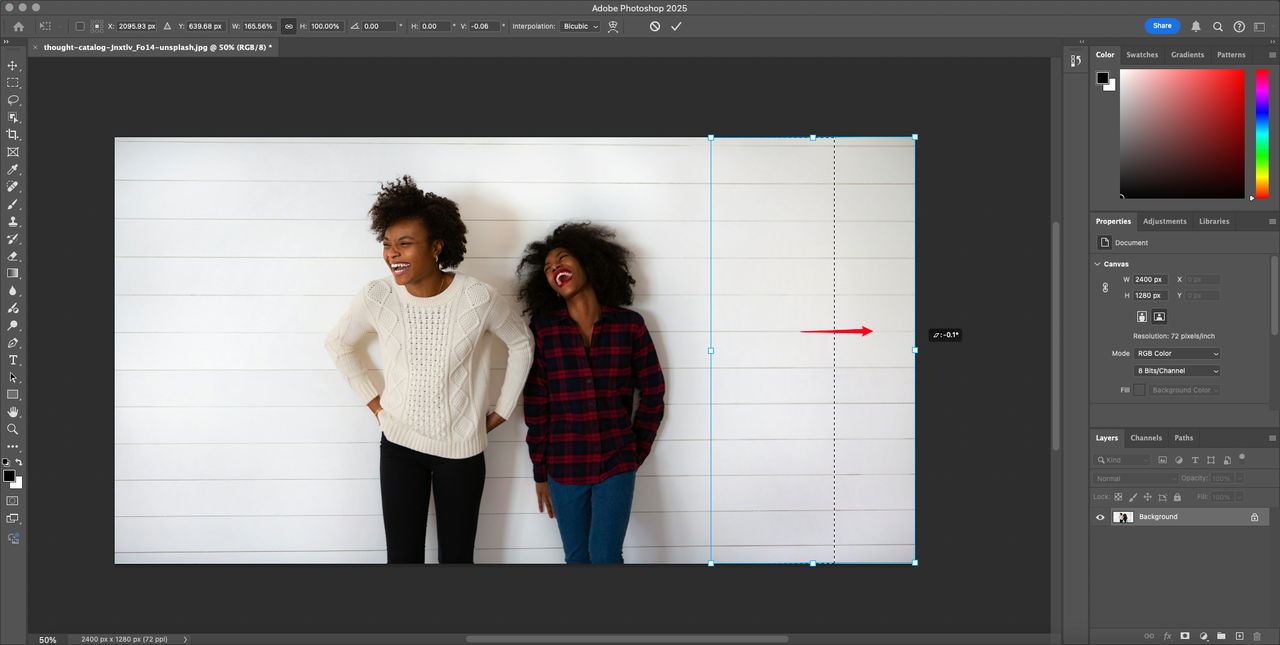Viewport: 1280px width, 645px height.
Task: Click the Delete layer trash icon
Action: point(1257,636)
